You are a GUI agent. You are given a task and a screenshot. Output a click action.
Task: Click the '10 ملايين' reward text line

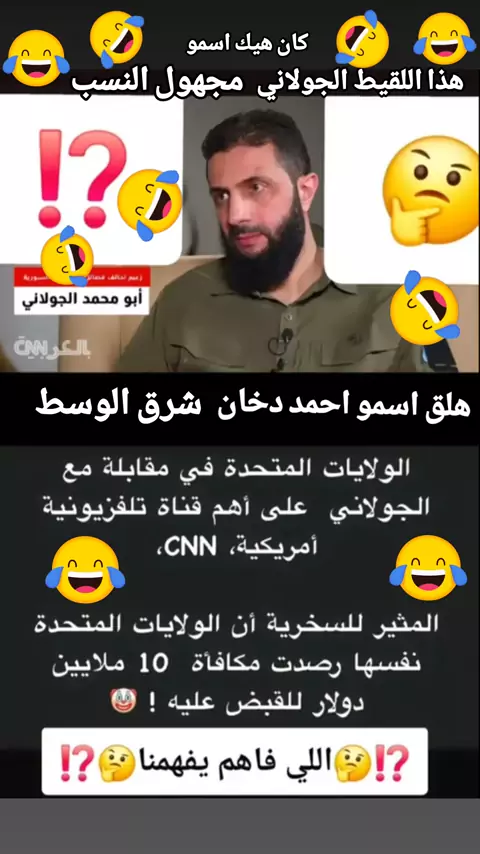[236, 667]
